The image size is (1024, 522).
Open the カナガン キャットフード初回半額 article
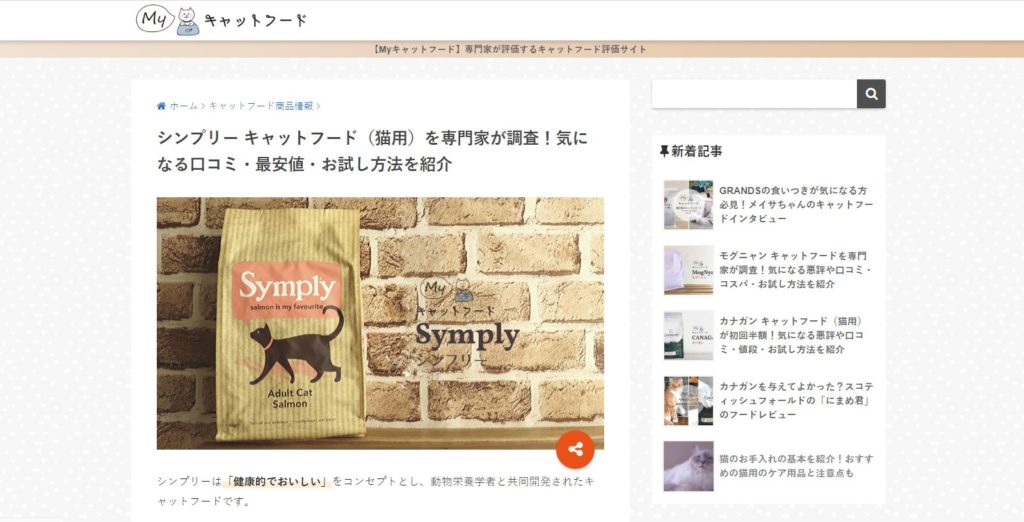pos(792,335)
